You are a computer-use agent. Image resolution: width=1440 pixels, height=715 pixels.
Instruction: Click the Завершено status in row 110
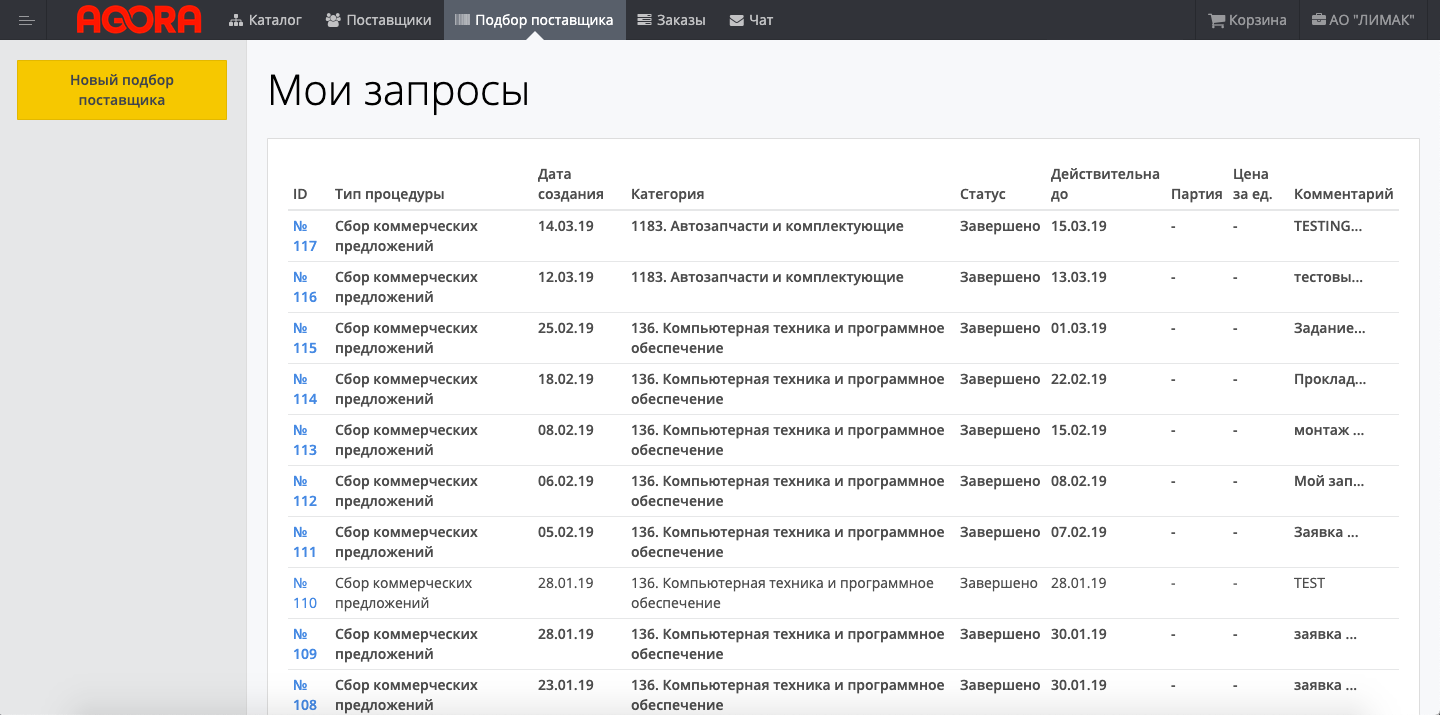999,583
